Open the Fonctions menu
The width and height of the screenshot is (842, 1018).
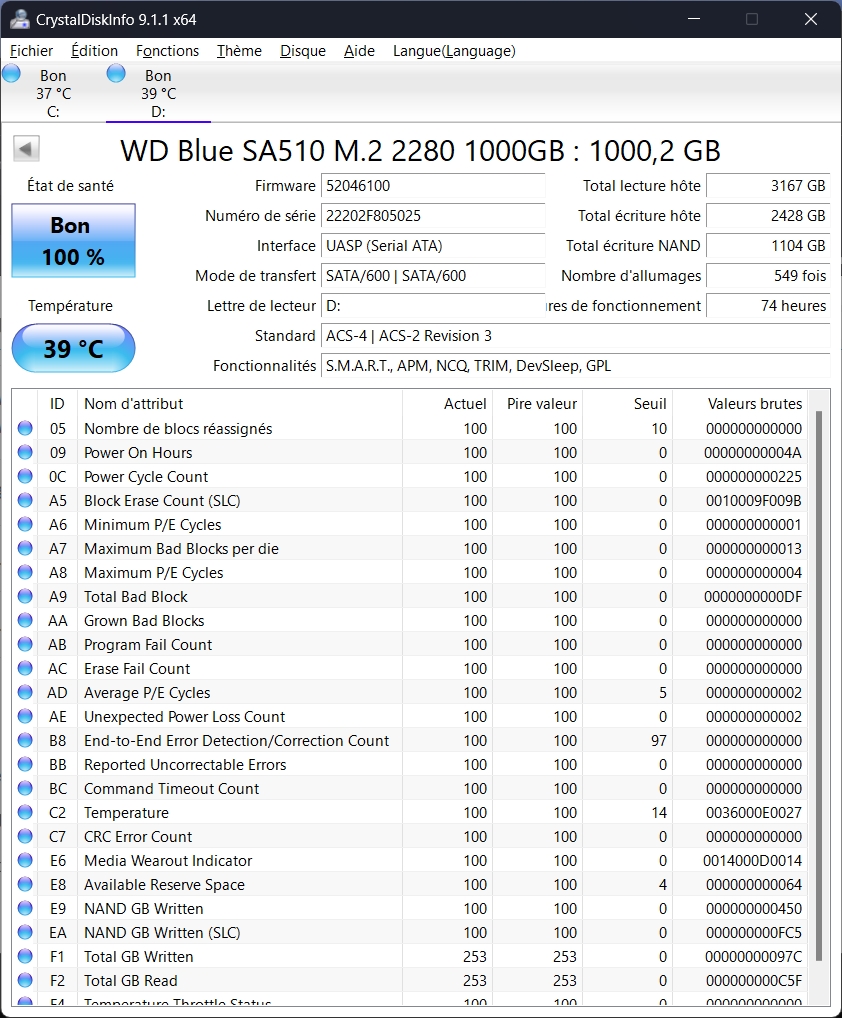pyautogui.click(x=167, y=51)
